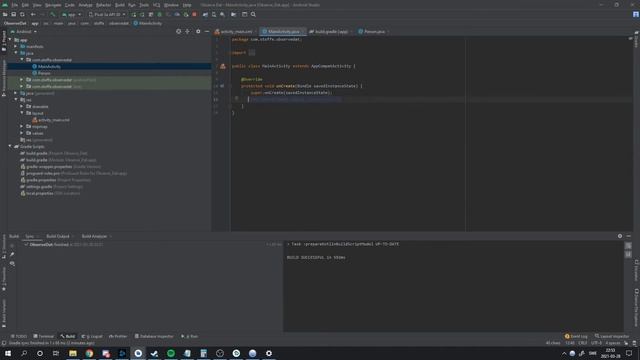Click the intention lightbulb in the editor

[x=236, y=98]
